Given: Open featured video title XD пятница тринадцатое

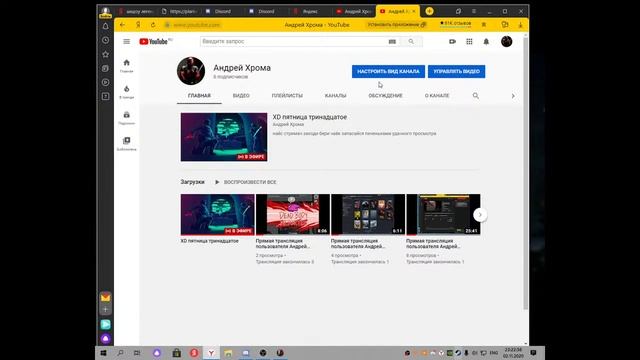Looking at the screenshot, I should [x=309, y=117].
